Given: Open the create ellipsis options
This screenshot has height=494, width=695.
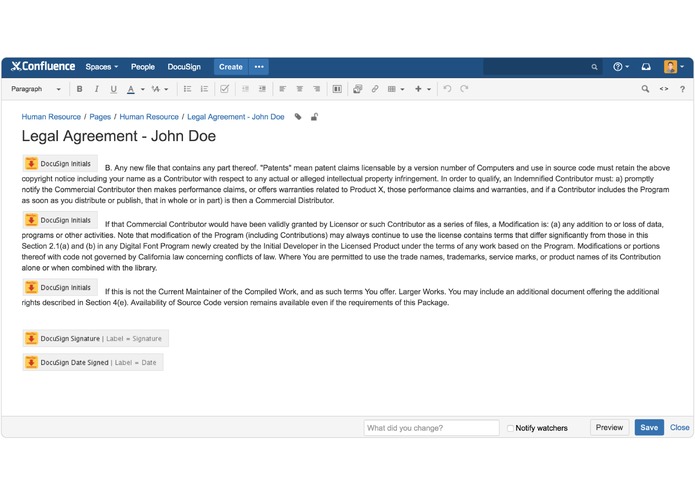Looking at the screenshot, I should click(259, 67).
